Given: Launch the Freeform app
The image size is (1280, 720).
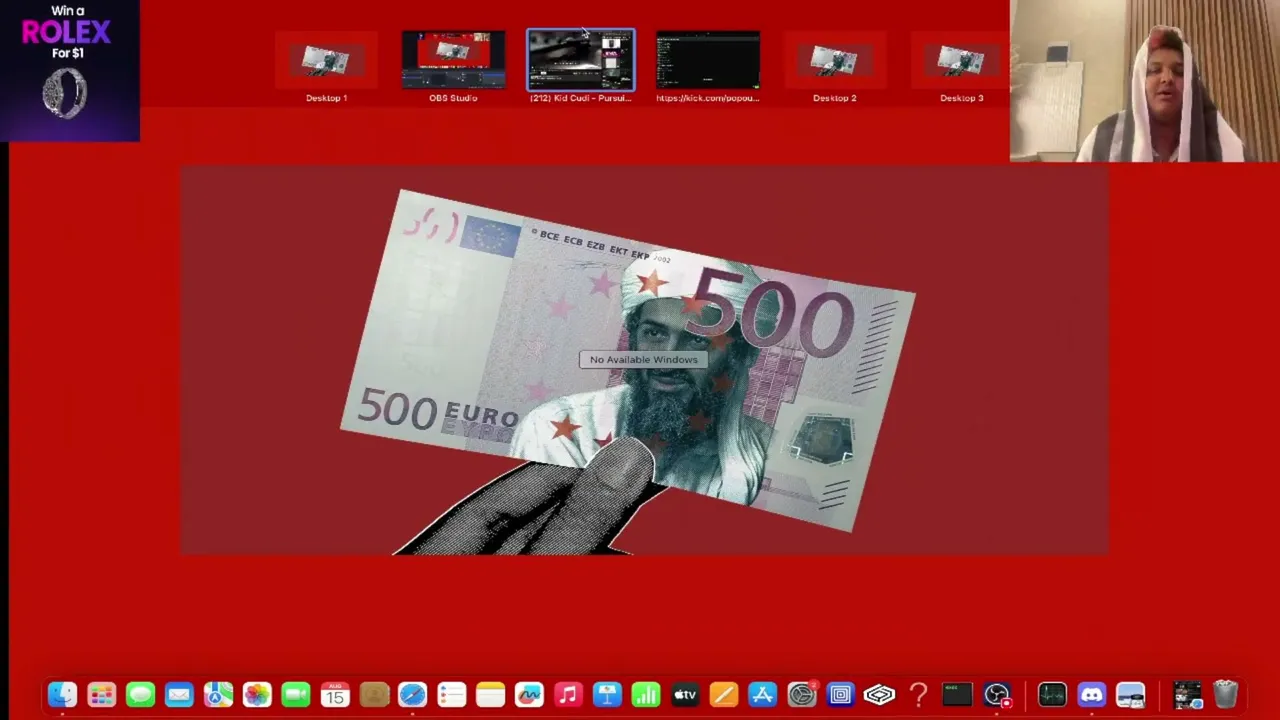Looking at the screenshot, I should point(529,694).
